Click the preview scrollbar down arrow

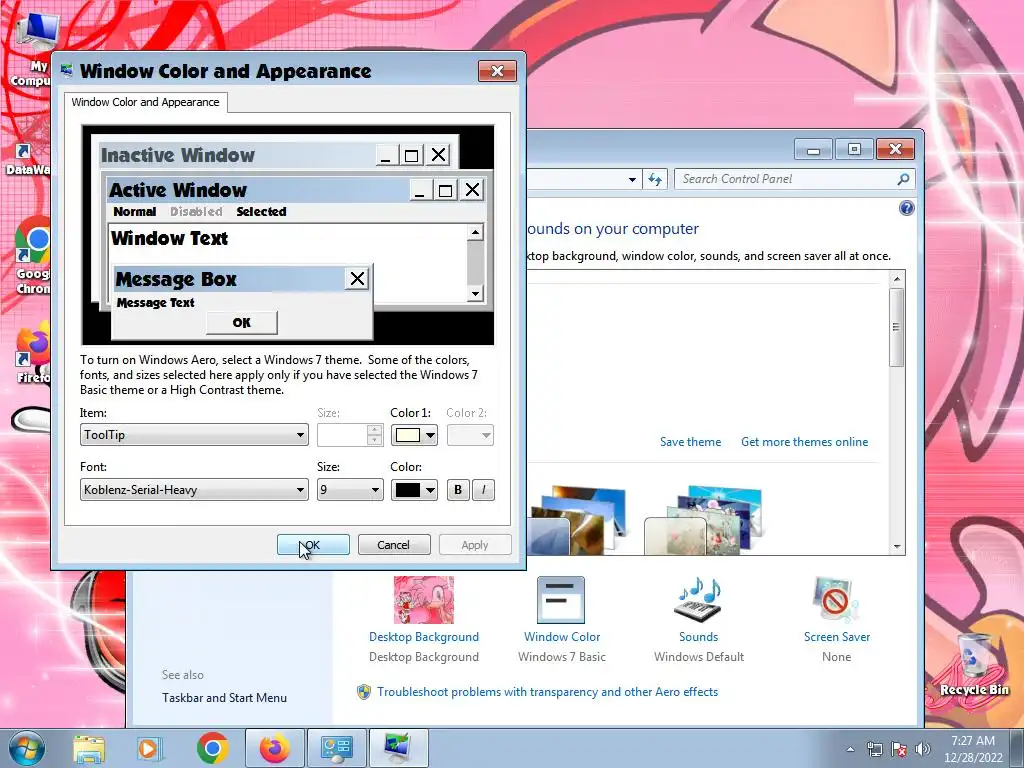coord(475,294)
